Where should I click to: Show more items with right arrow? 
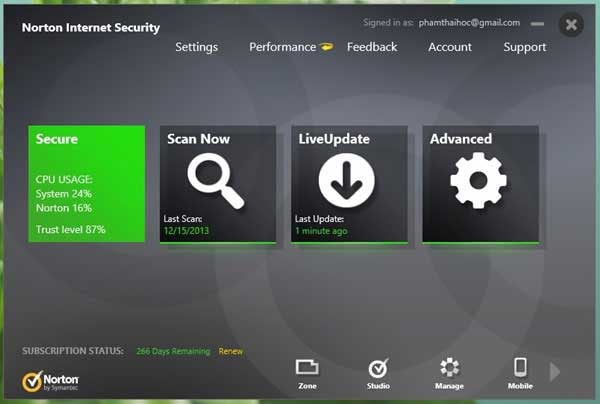tap(555, 372)
